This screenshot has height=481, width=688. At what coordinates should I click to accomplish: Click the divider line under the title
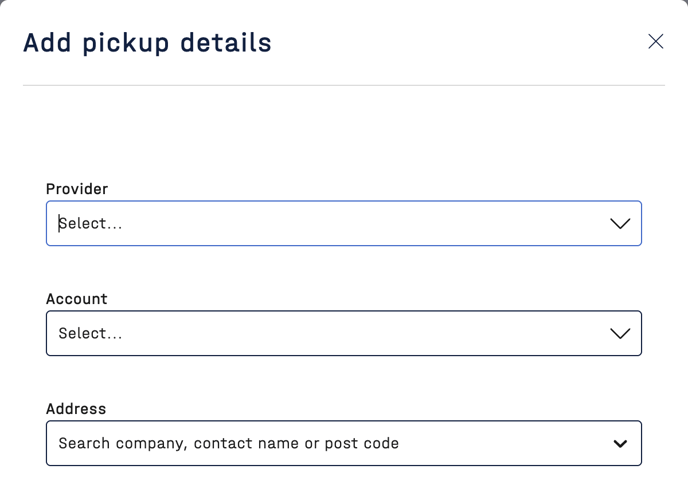click(343, 85)
